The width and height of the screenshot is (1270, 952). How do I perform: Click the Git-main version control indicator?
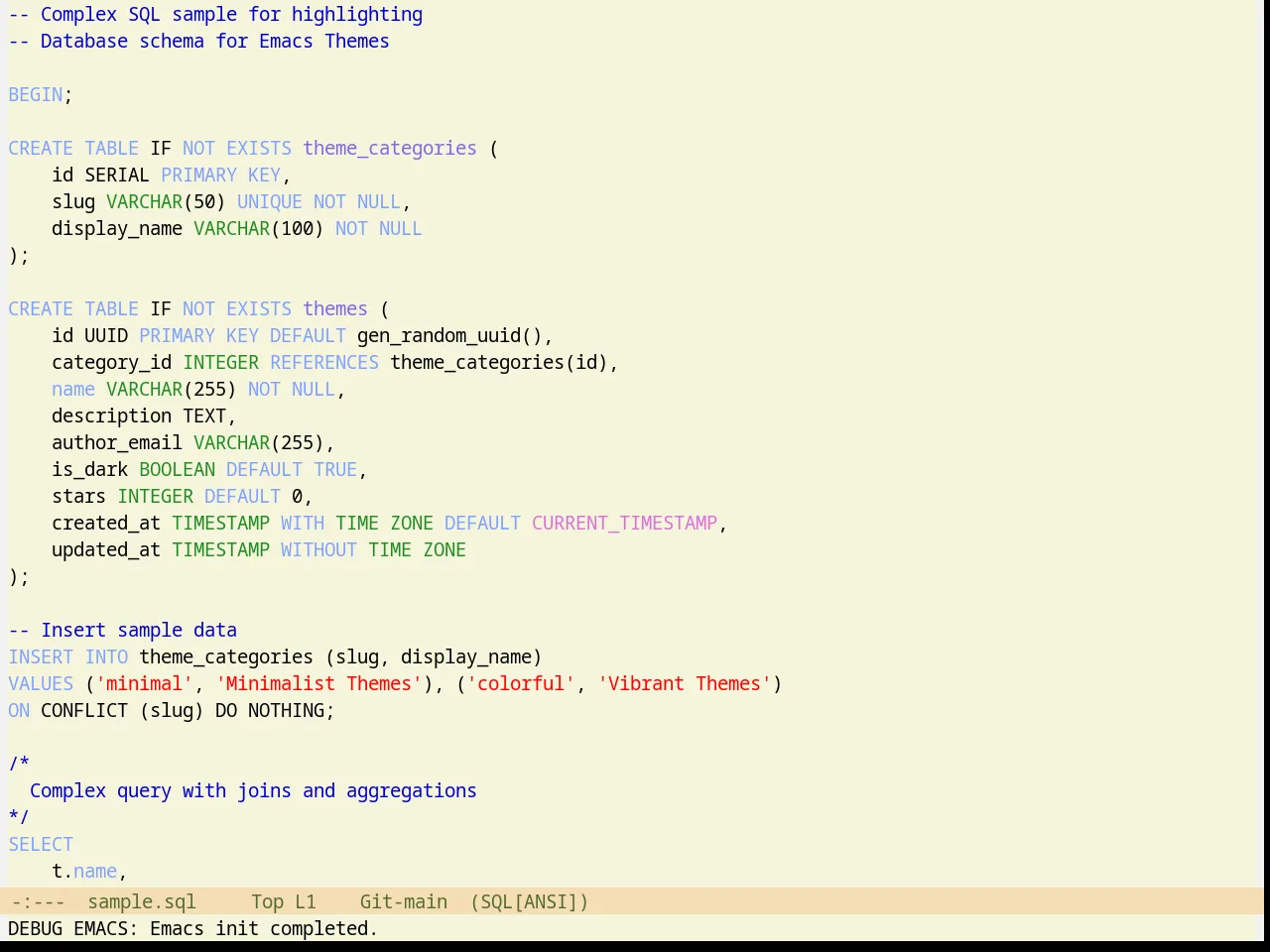click(x=404, y=901)
